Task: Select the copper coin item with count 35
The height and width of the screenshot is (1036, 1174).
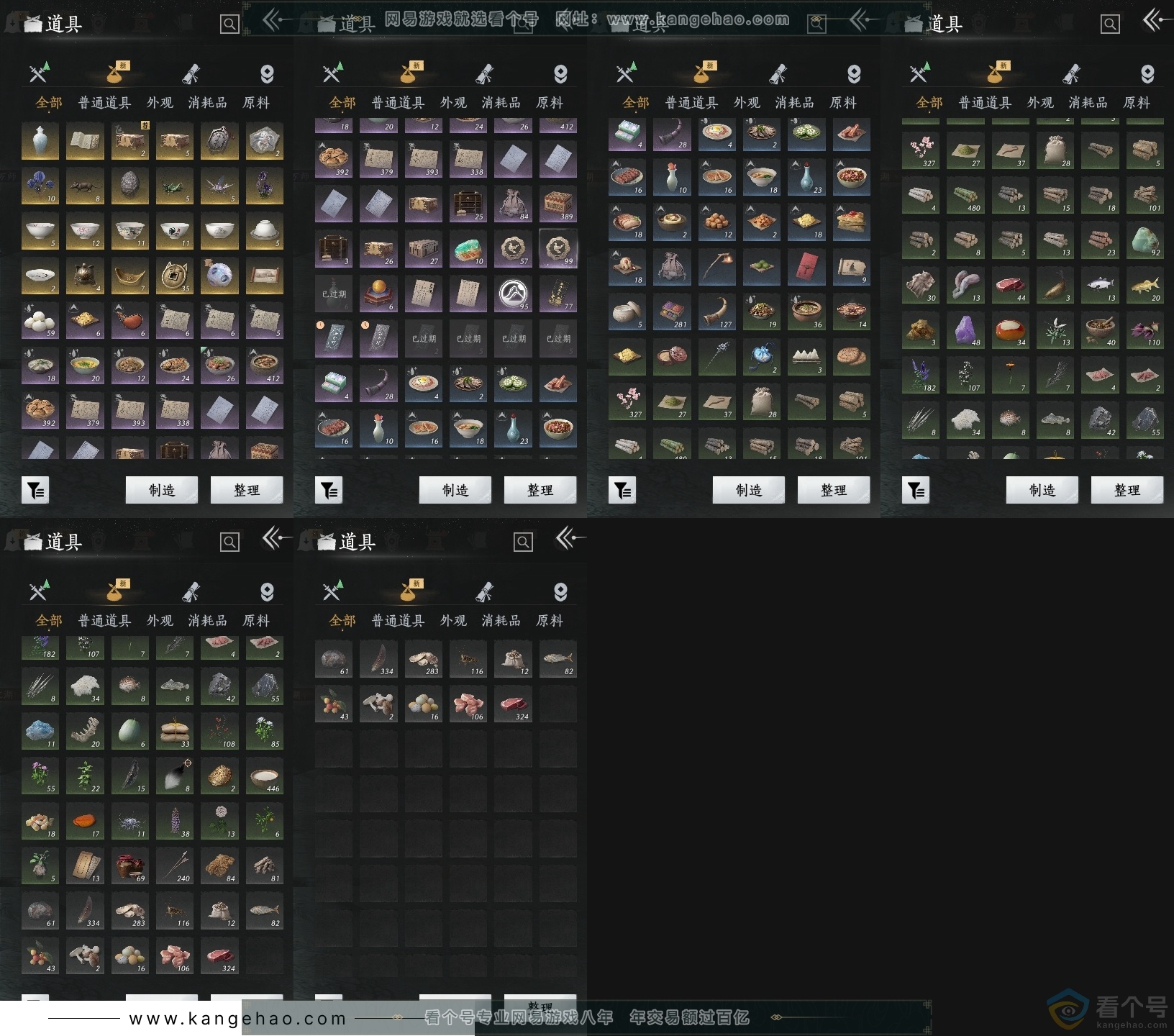Action: (175, 276)
